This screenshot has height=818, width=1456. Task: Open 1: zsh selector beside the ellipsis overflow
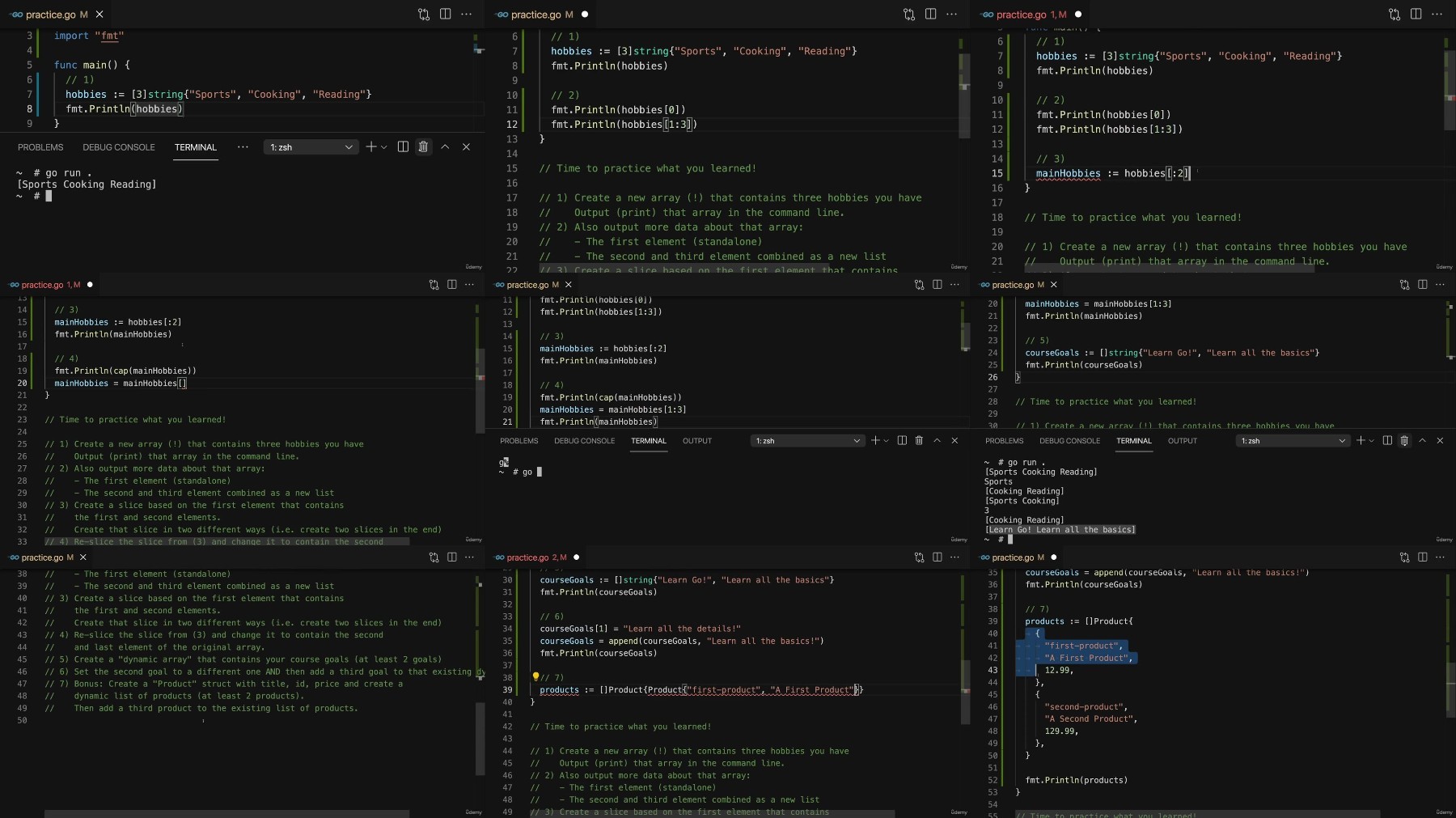pyautogui.click(x=311, y=147)
